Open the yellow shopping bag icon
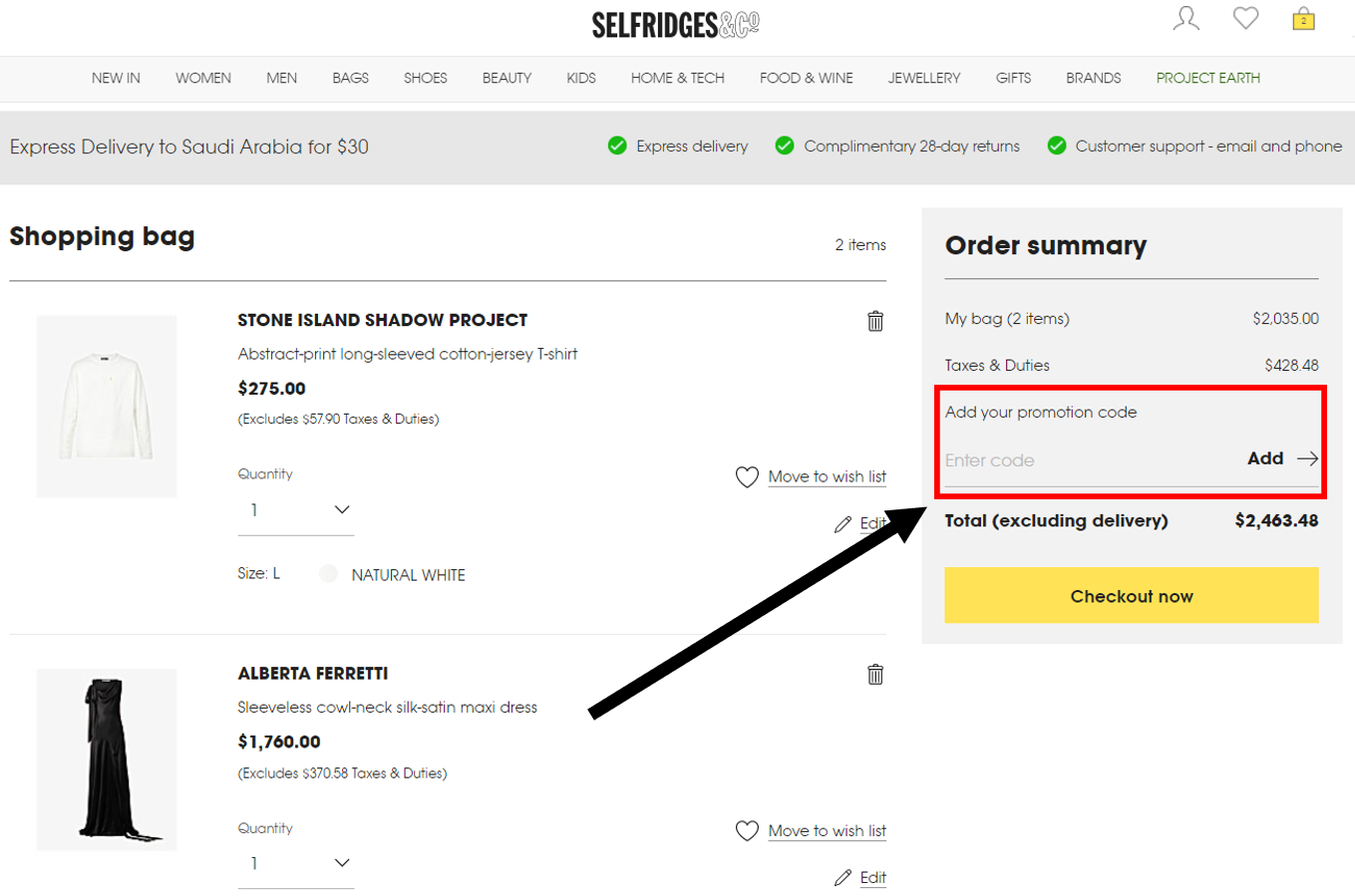This screenshot has height=896, width=1355. pyautogui.click(x=1303, y=19)
